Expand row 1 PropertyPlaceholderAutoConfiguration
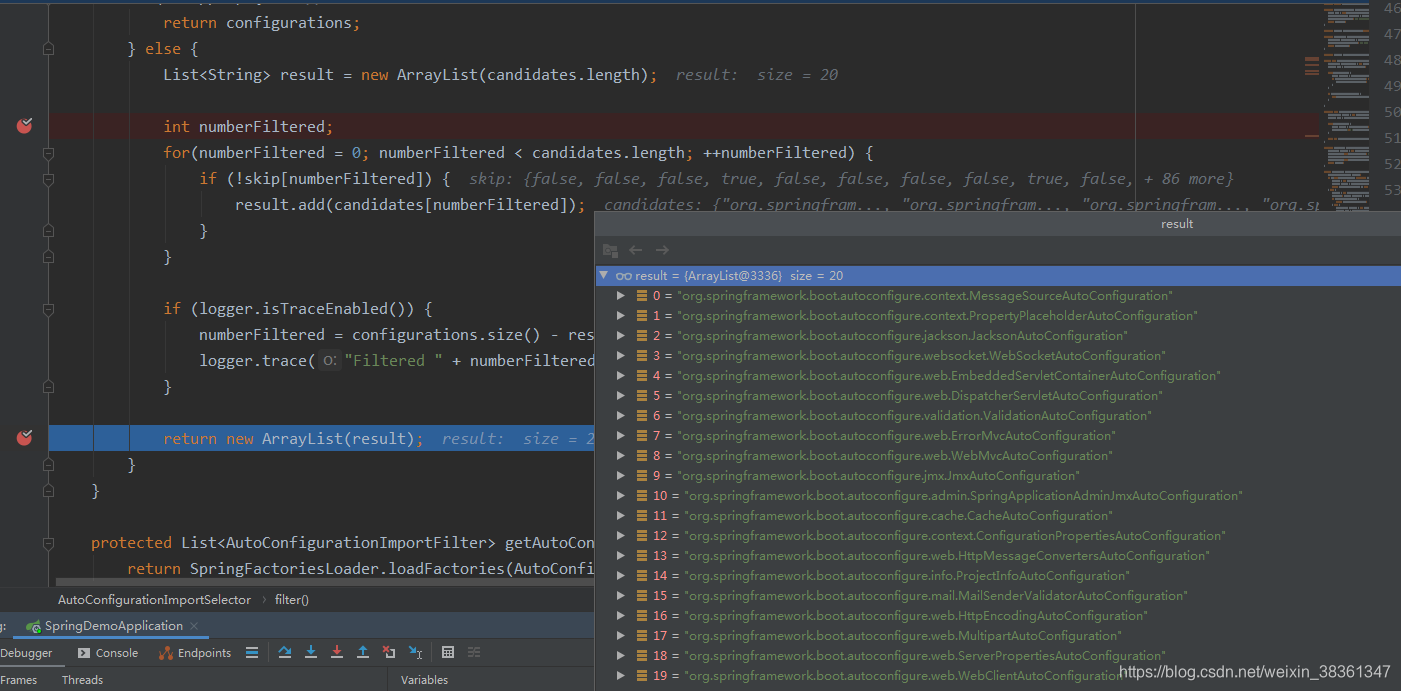This screenshot has width=1401, height=691. [x=621, y=315]
